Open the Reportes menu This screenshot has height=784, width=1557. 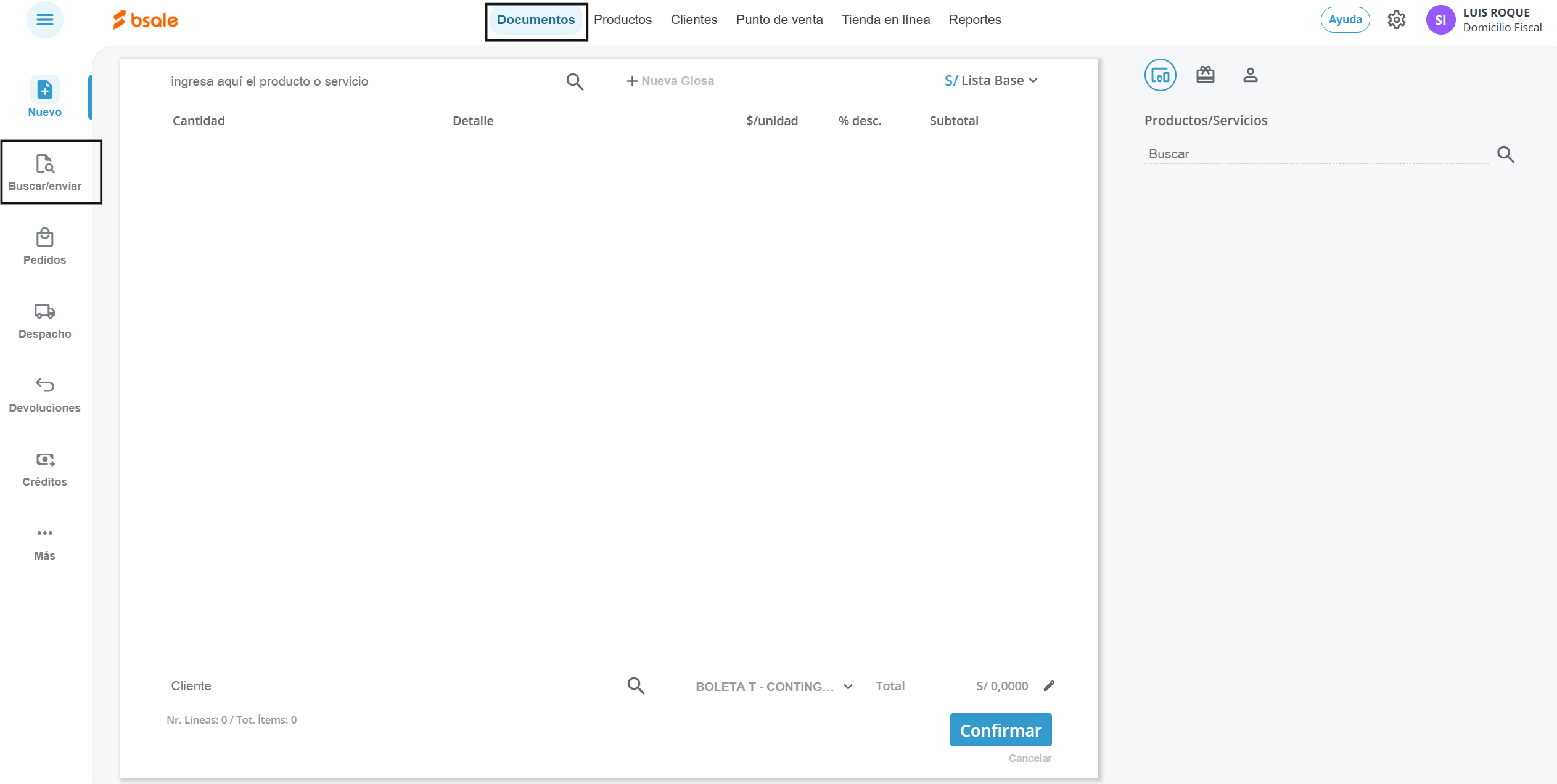coord(974,20)
